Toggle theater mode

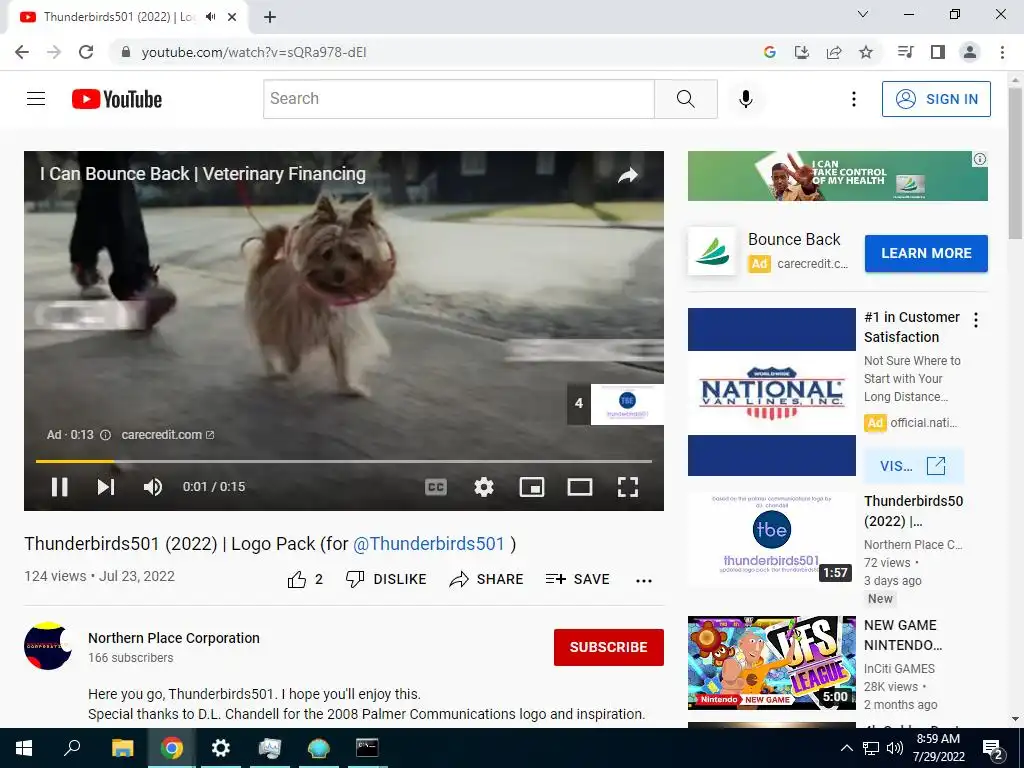(580, 487)
